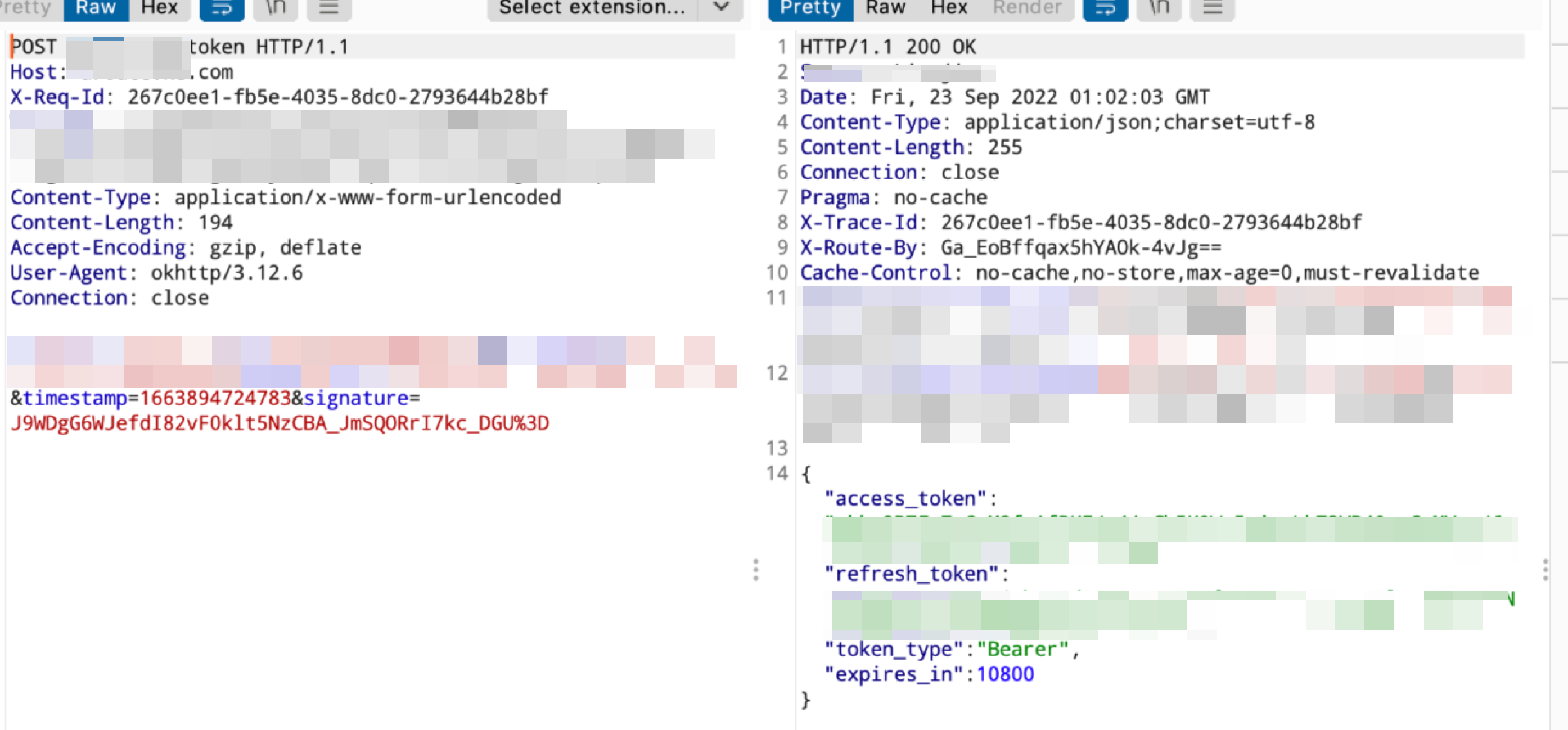Click the Content-Length: 255 response line
The image size is (1568, 730).
(911, 147)
